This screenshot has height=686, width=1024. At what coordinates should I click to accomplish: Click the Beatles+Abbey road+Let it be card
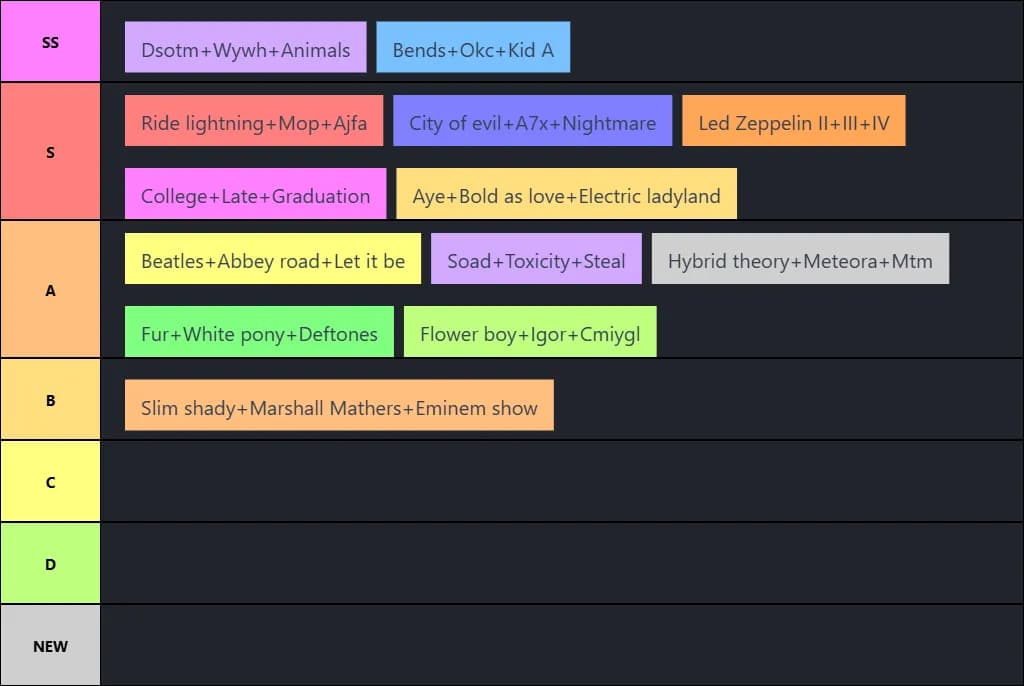pyautogui.click(x=273, y=260)
